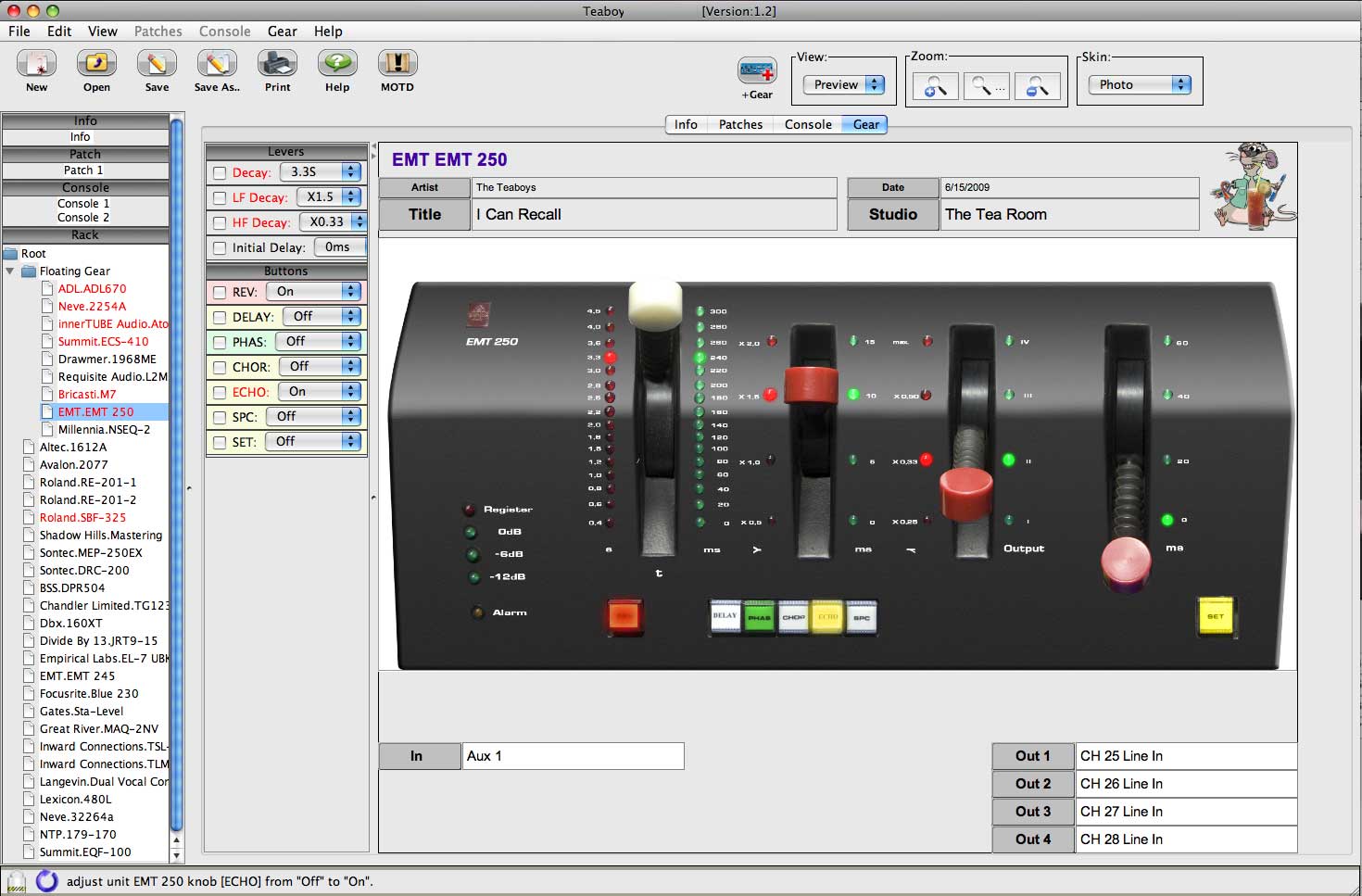Click the Save As toolbar icon

pos(217,64)
